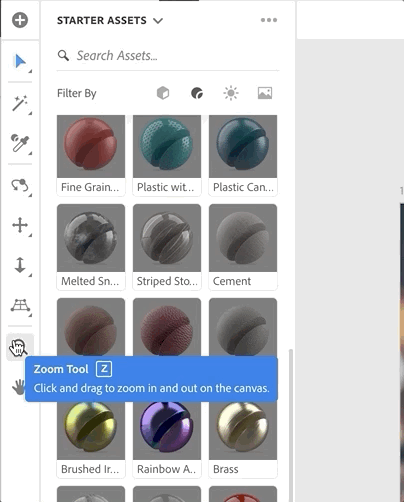Click the assets panel vertical scrollbar
404x502 pixels.
(291, 425)
